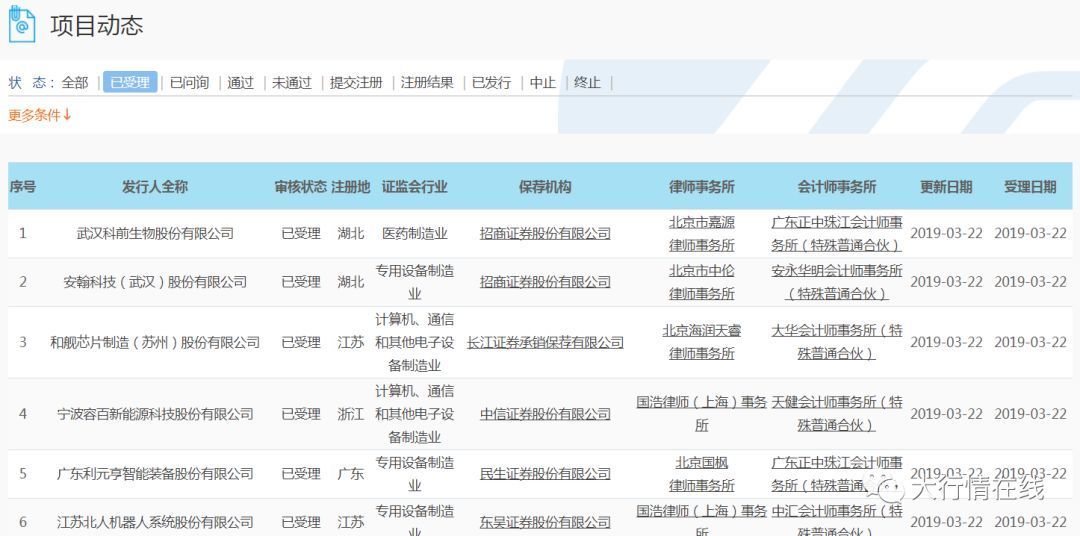Open 安翰科技（武汉）股份有限公司 entry
The width and height of the screenshot is (1080, 536).
point(155,282)
